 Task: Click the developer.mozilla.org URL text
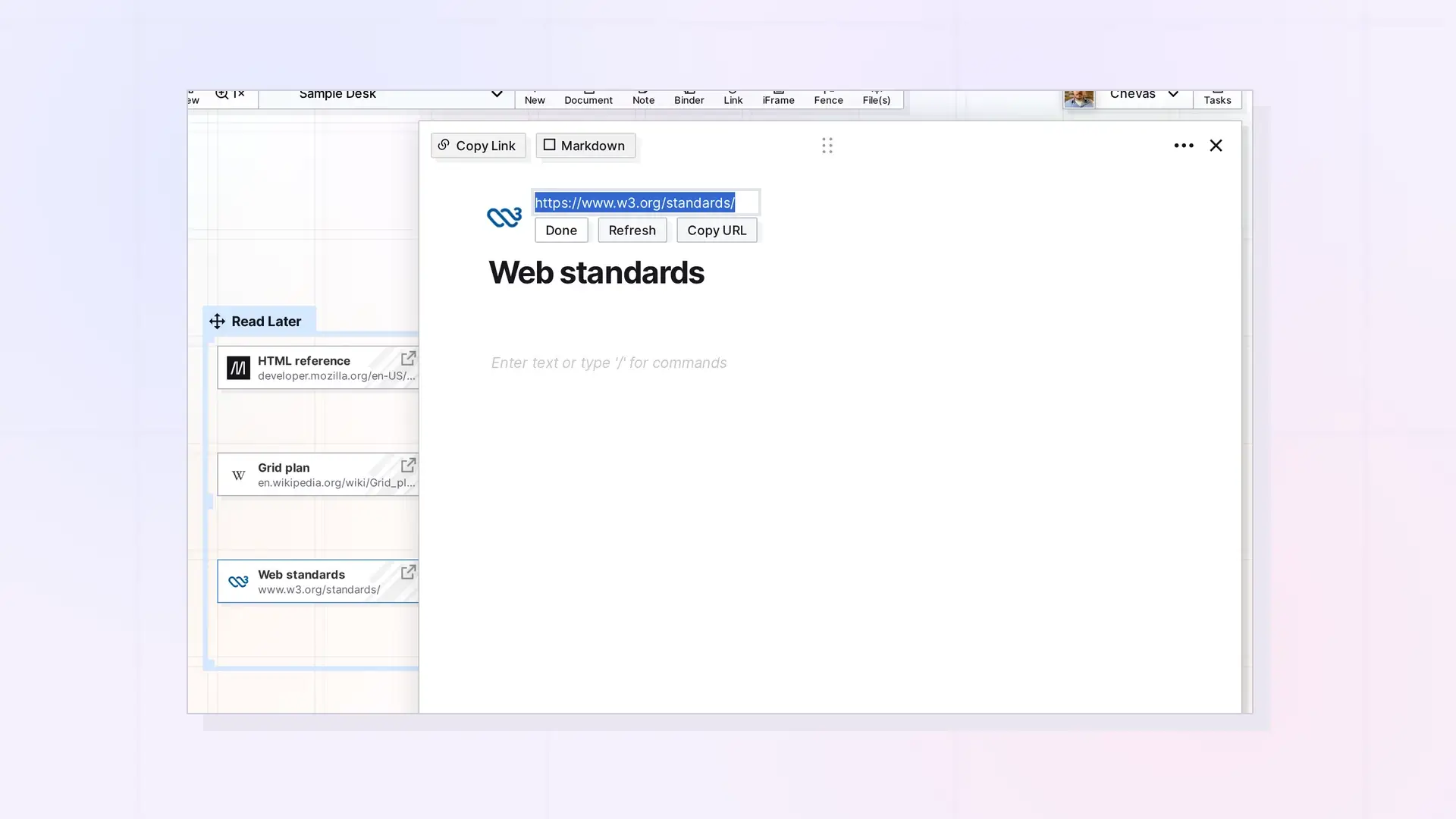pos(336,376)
